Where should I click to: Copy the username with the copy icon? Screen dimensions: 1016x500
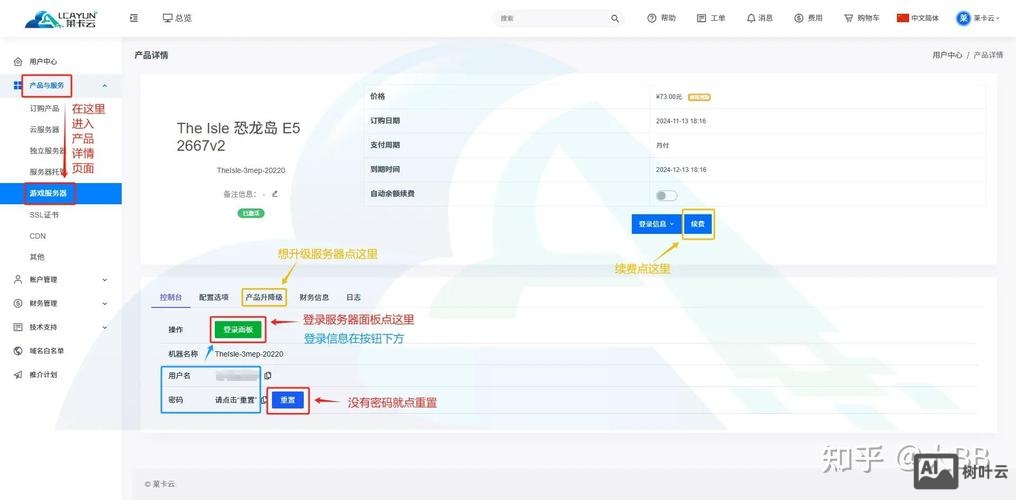268,375
